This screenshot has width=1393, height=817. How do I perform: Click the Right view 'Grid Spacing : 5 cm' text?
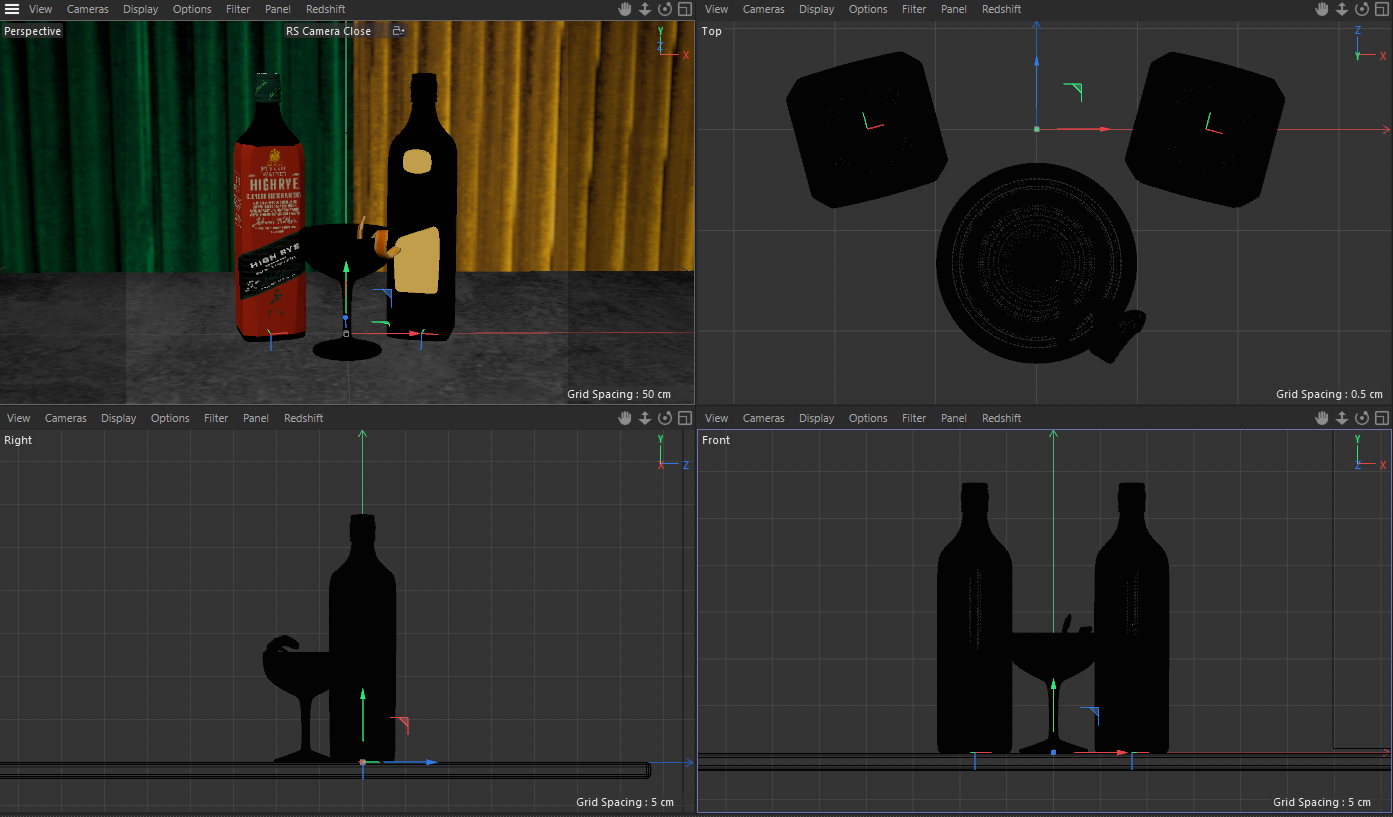625,802
